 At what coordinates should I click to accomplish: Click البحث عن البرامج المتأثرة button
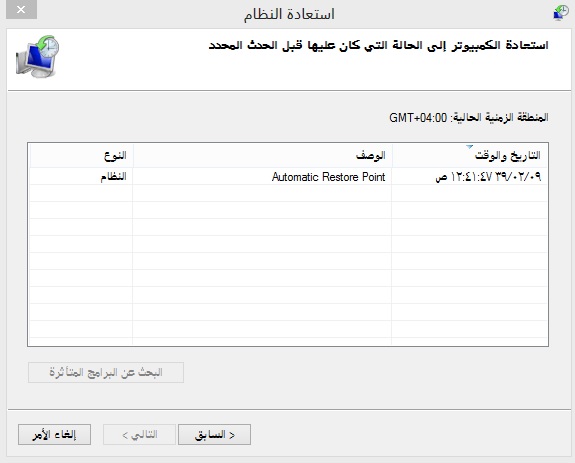[x=106, y=372]
